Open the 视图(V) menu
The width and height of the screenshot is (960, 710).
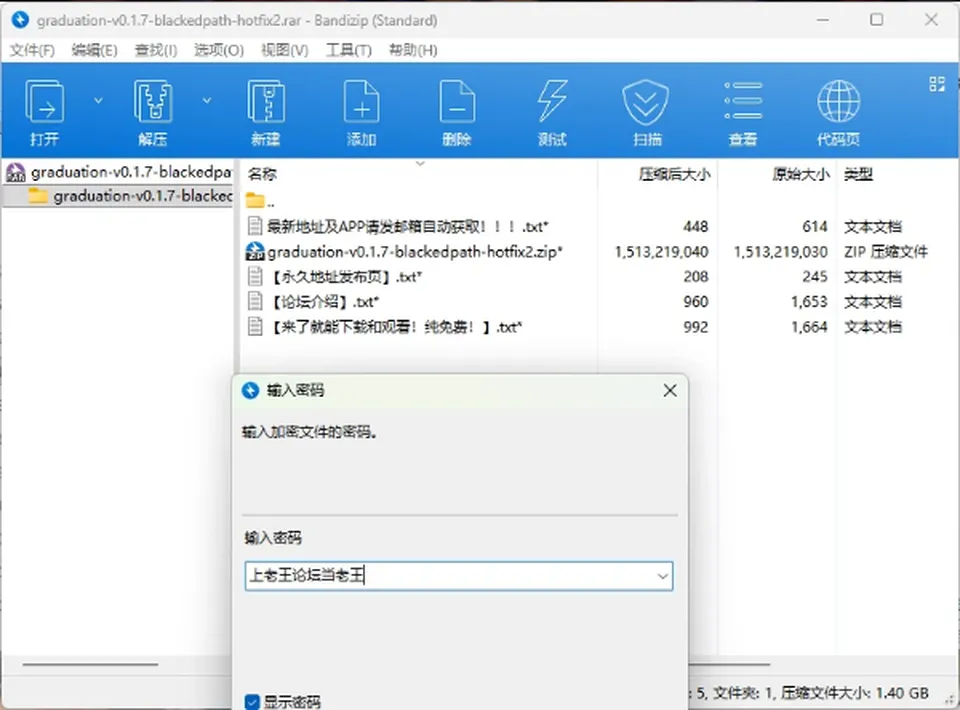click(285, 50)
